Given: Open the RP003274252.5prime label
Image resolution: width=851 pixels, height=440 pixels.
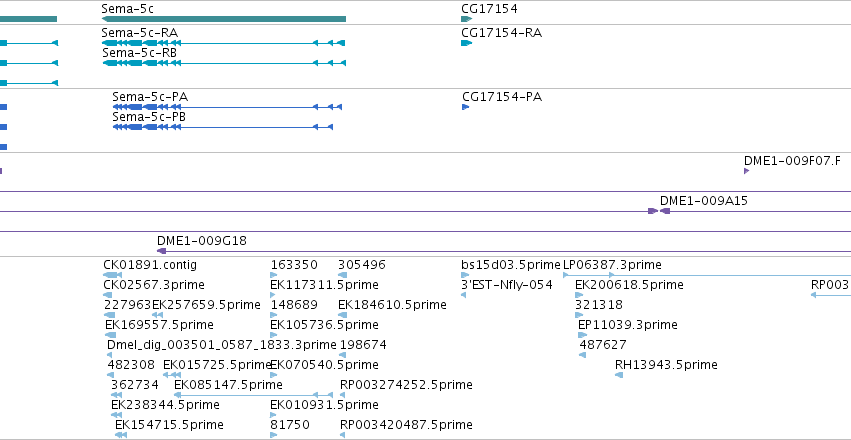Looking at the screenshot, I should click(x=406, y=385).
